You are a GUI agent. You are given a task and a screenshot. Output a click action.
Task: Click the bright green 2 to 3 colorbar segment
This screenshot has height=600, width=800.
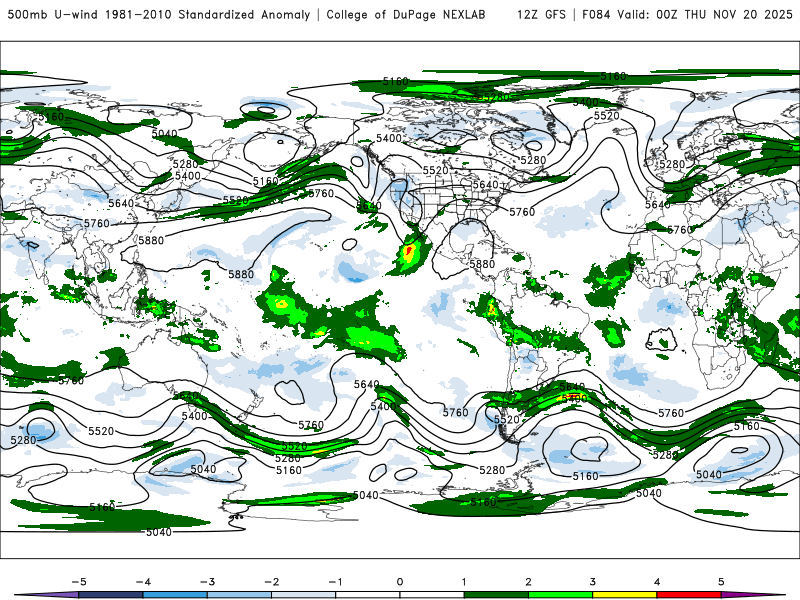pos(560,595)
